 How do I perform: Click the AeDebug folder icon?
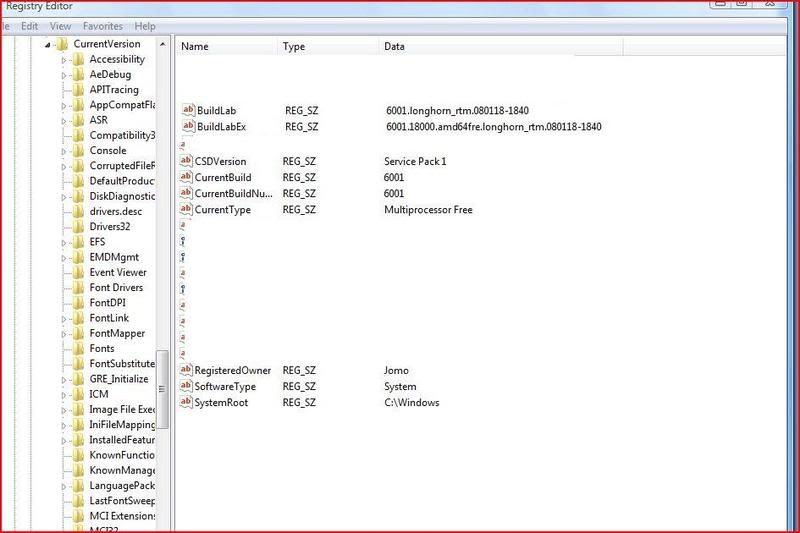pos(78,75)
